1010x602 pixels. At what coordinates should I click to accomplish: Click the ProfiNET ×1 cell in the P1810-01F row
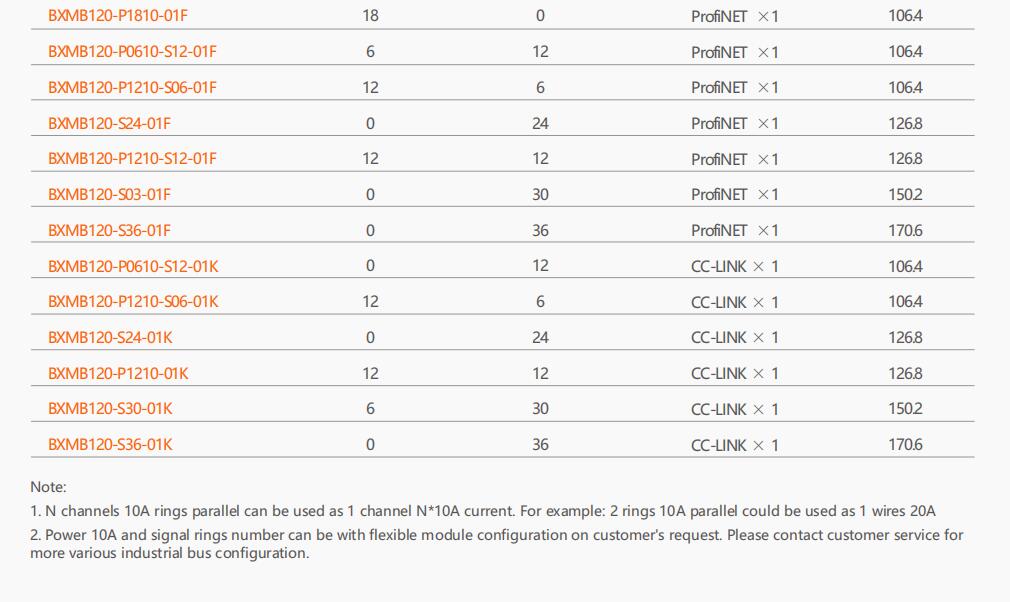click(x=735, y=16)
